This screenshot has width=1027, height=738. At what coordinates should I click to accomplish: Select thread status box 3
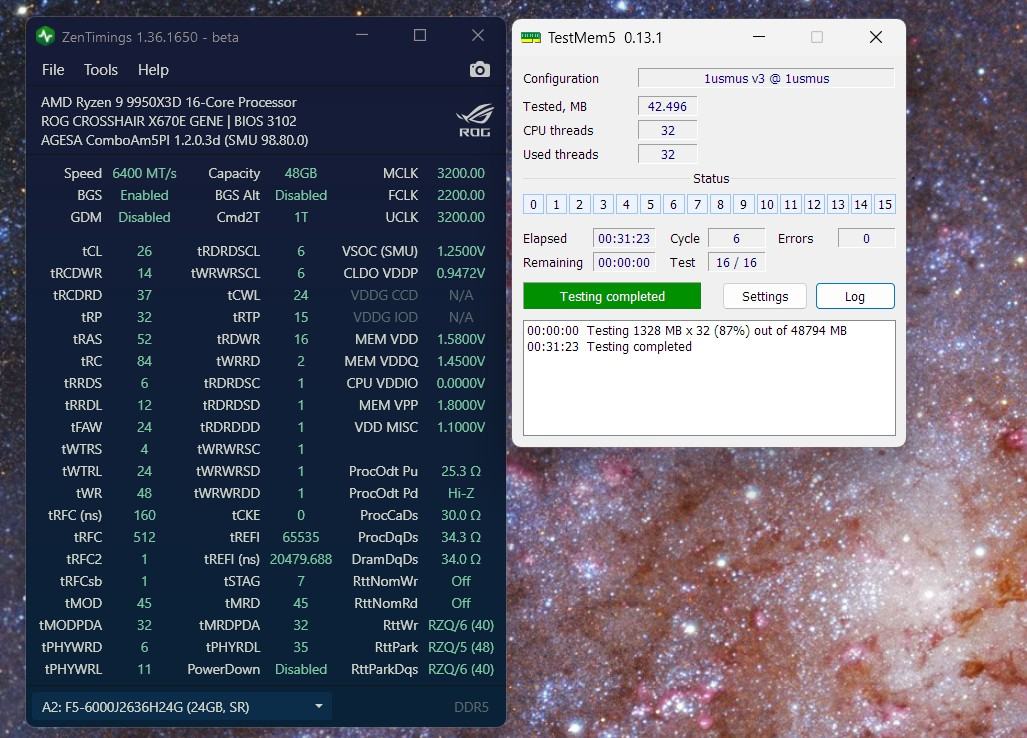pyautogui.click(x=603, y=204)
